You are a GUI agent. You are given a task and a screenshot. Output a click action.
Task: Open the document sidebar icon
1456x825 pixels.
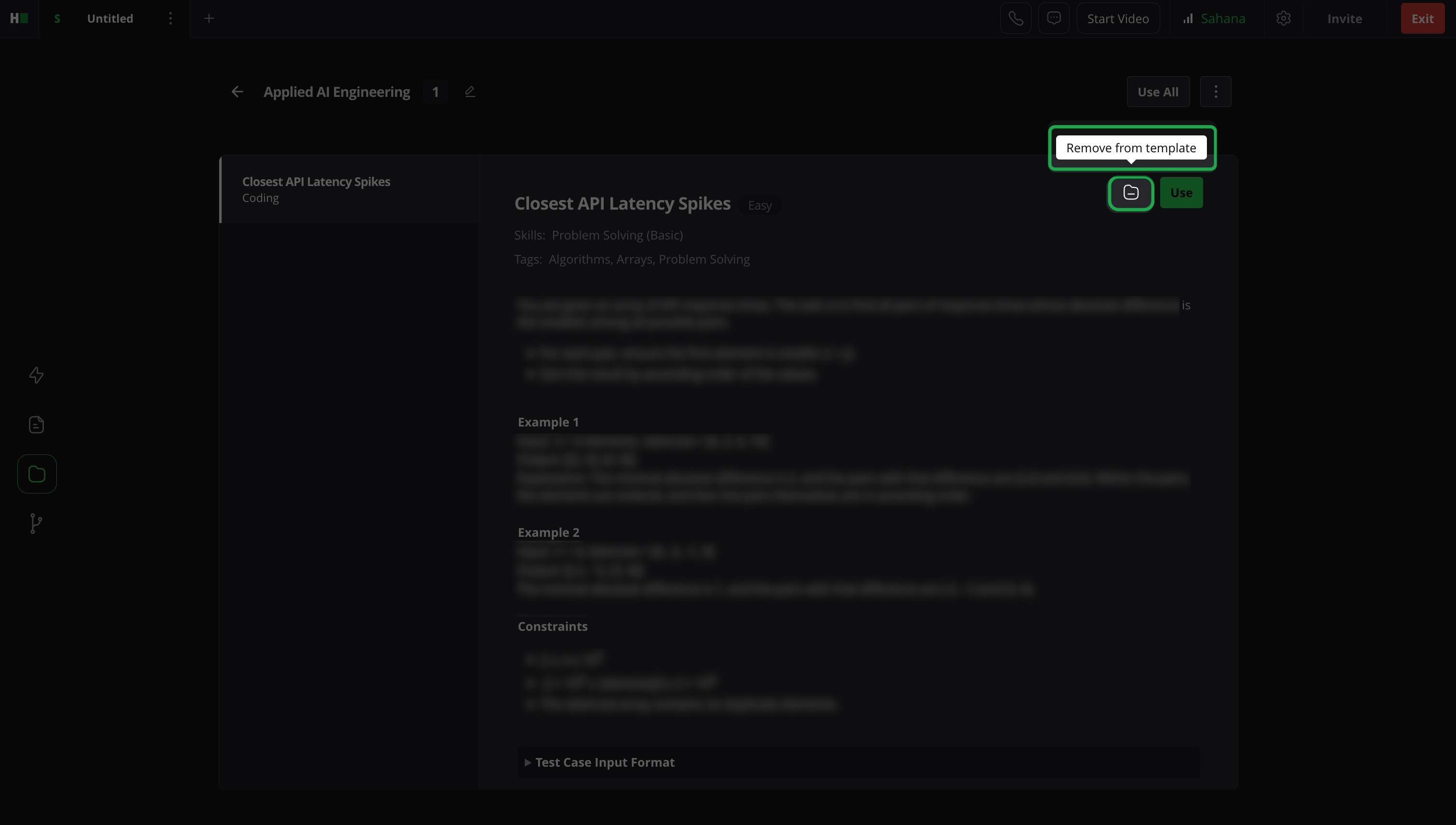[x=36, y=425]
